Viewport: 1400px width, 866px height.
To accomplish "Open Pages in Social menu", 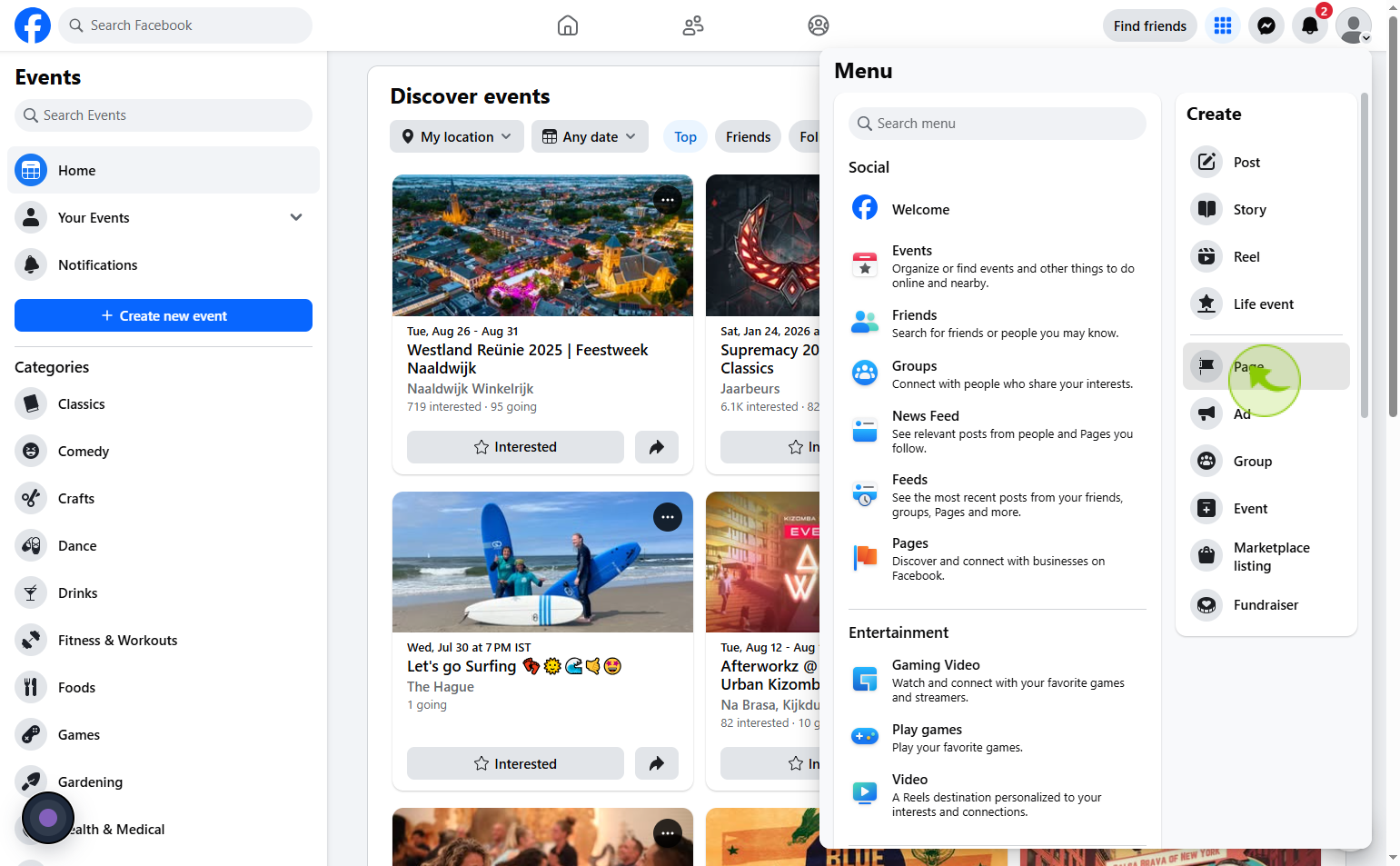I will click(x=998, y=558).
